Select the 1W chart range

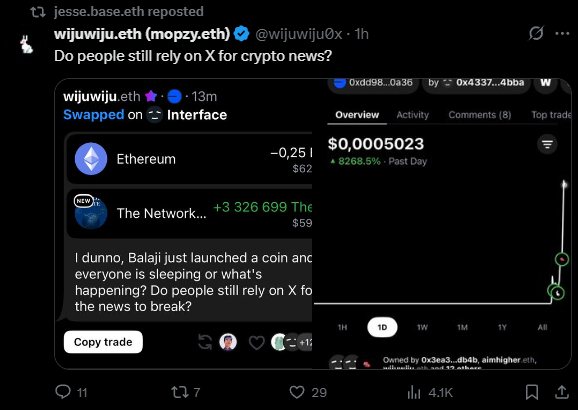tap(422, 327)
